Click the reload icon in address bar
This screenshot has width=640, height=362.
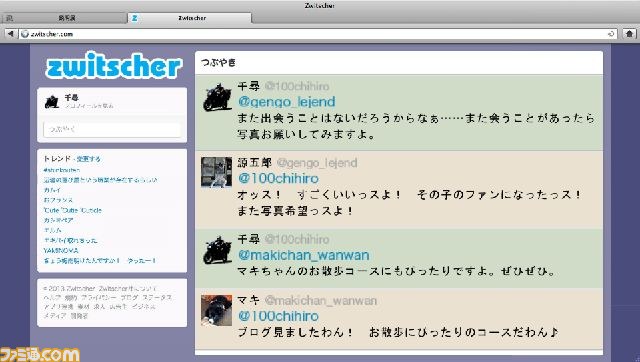[x=611, y=34]
